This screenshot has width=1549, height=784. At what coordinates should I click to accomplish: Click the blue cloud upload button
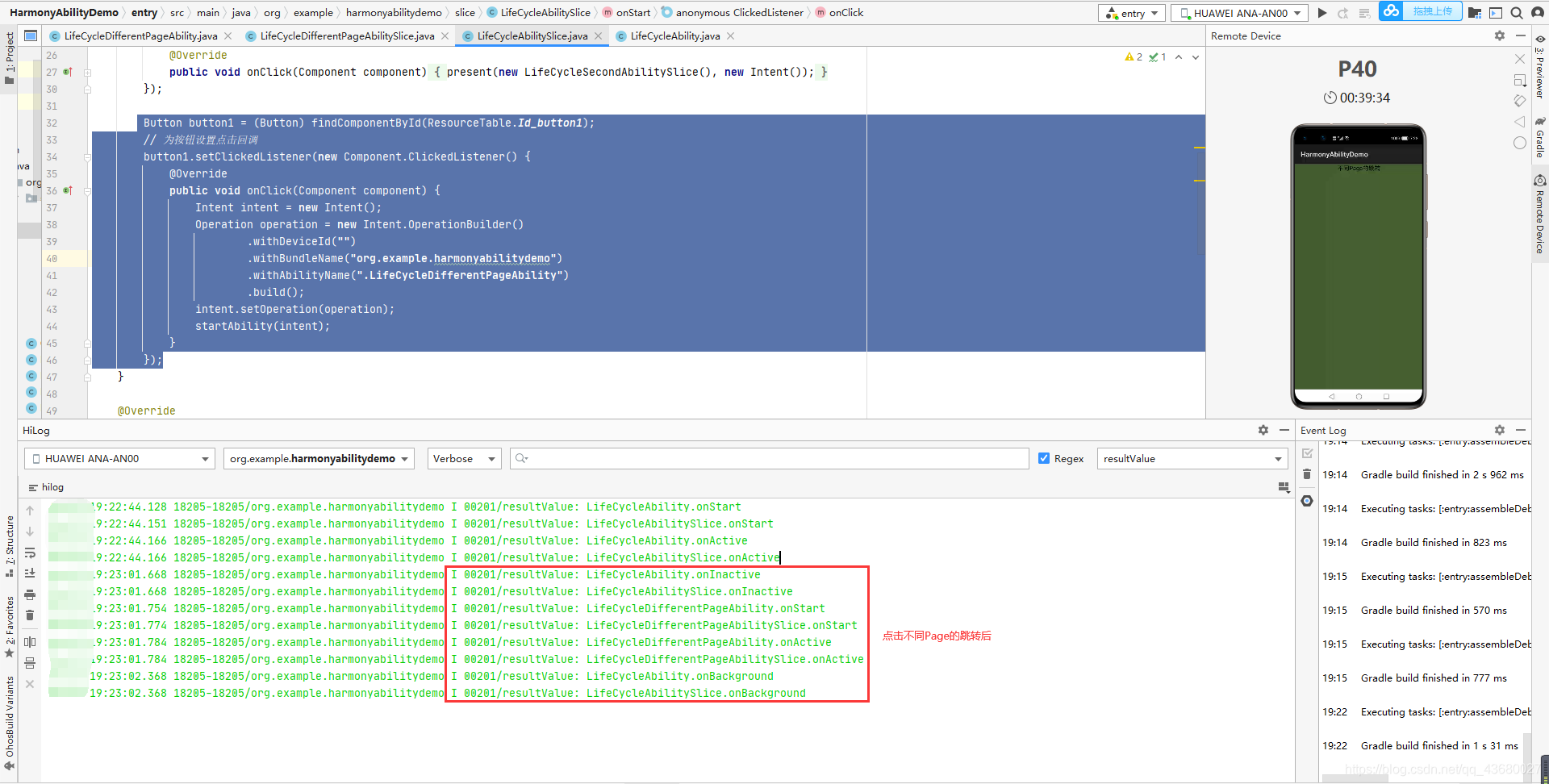tap(1420, 11)
